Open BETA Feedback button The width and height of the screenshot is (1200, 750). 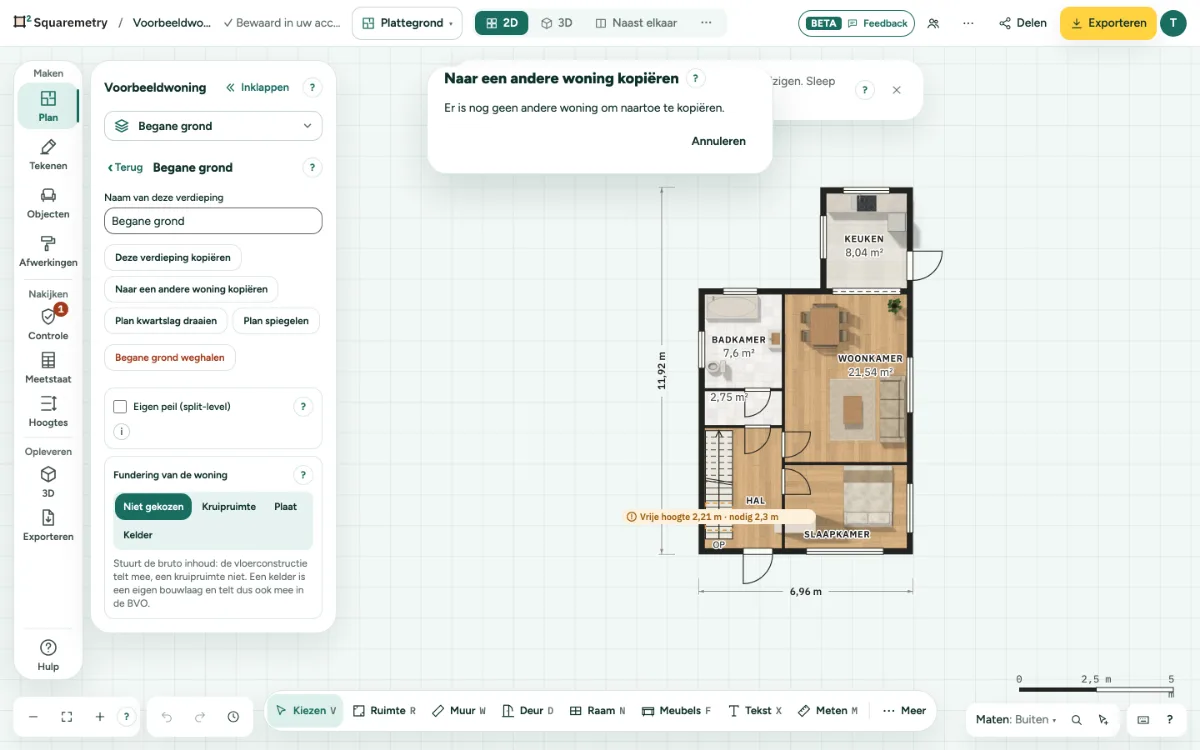856,23
